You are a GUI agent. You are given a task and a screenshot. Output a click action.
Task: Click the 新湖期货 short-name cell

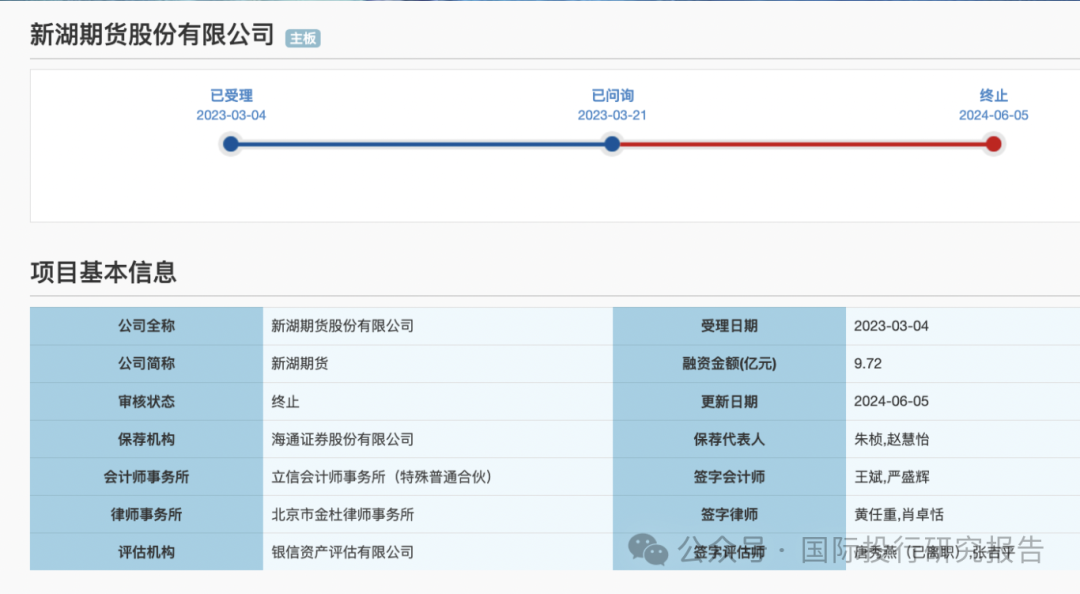pyautogui.click(x=438, y=364)
